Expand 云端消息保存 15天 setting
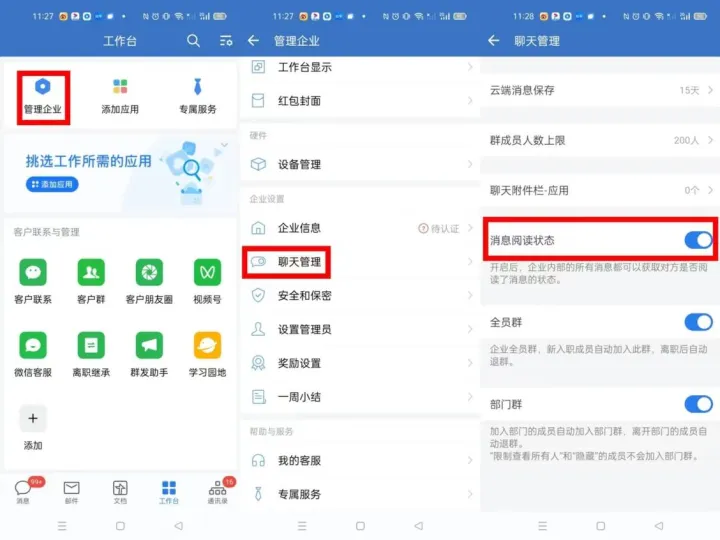Viewport: 720px width, 540px height. 598,90
